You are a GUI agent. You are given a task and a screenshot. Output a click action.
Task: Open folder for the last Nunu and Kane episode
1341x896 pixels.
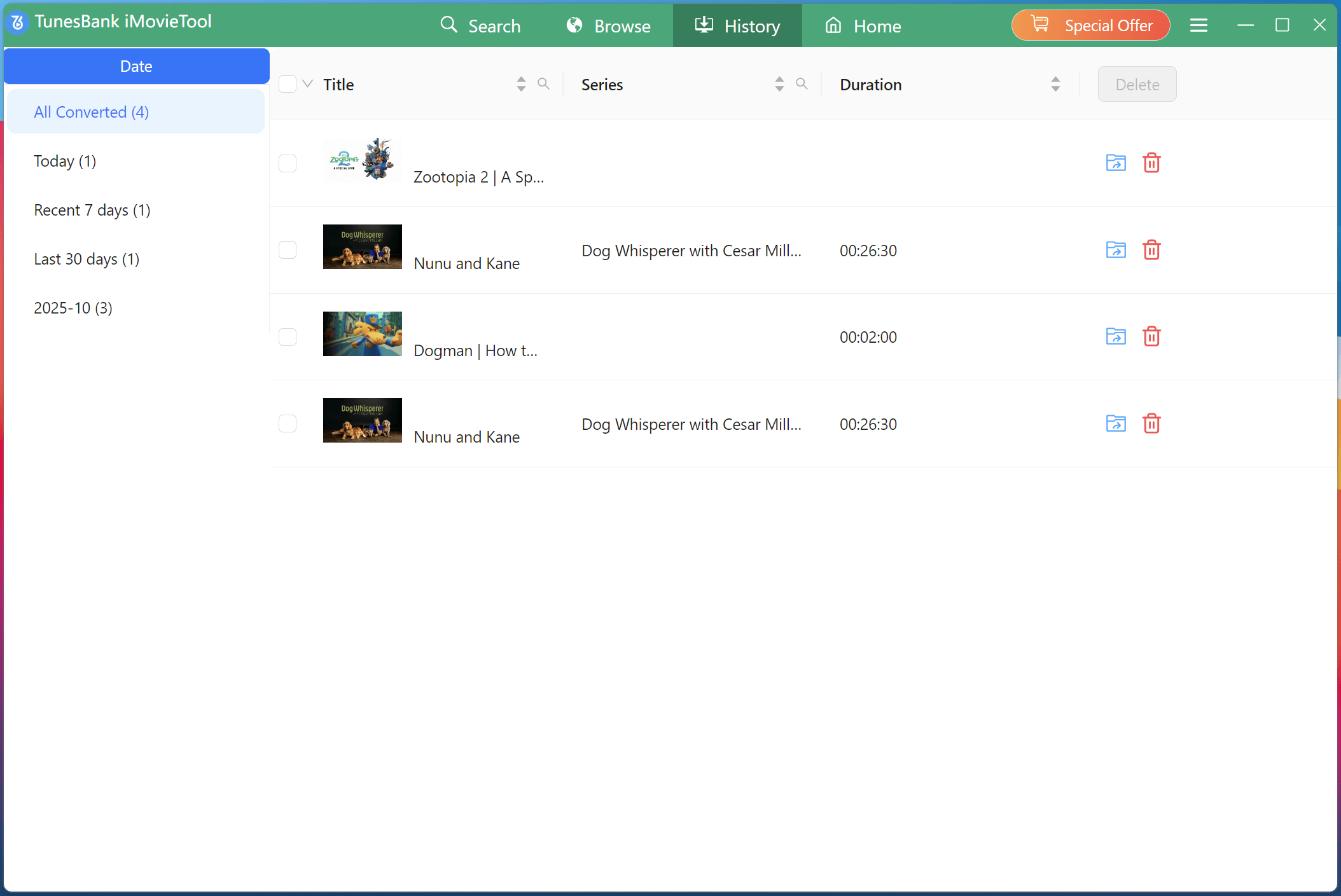coord(1115,423)
